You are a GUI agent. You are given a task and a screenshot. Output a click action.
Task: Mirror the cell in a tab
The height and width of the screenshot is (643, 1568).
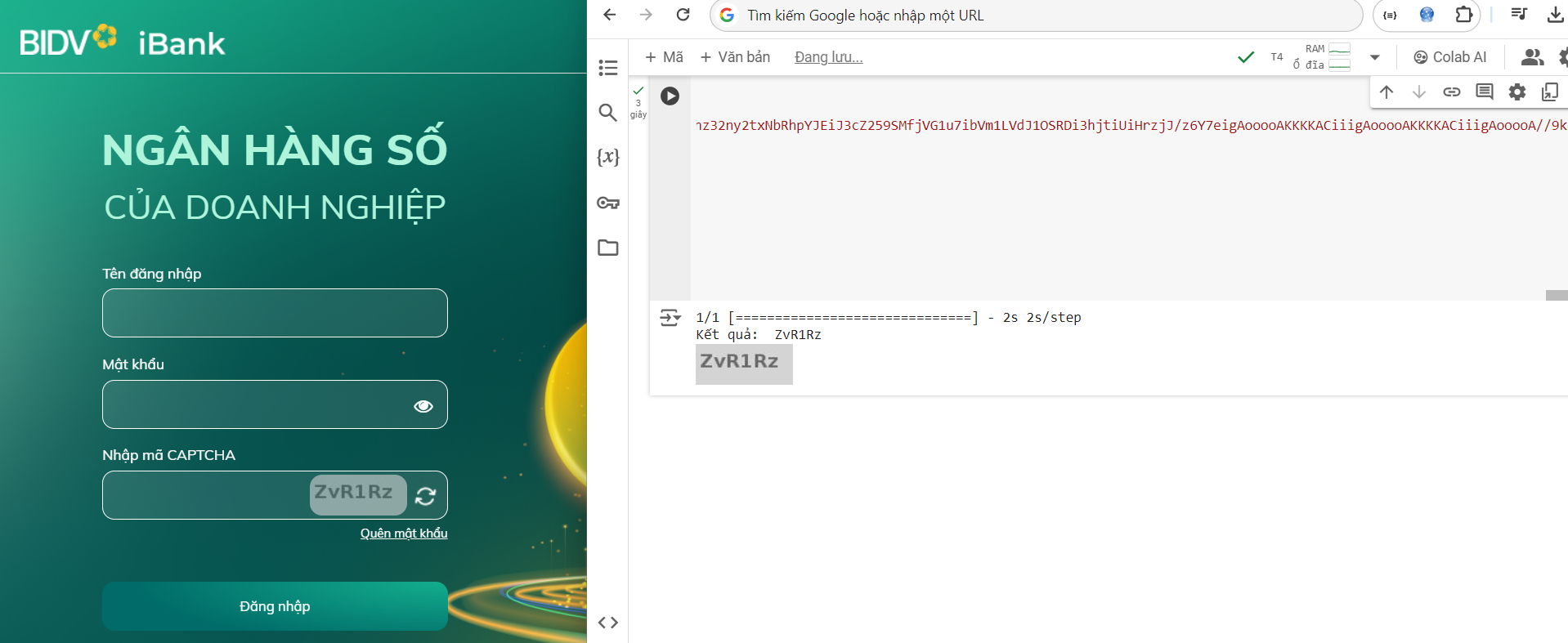tap(1550, 92)
